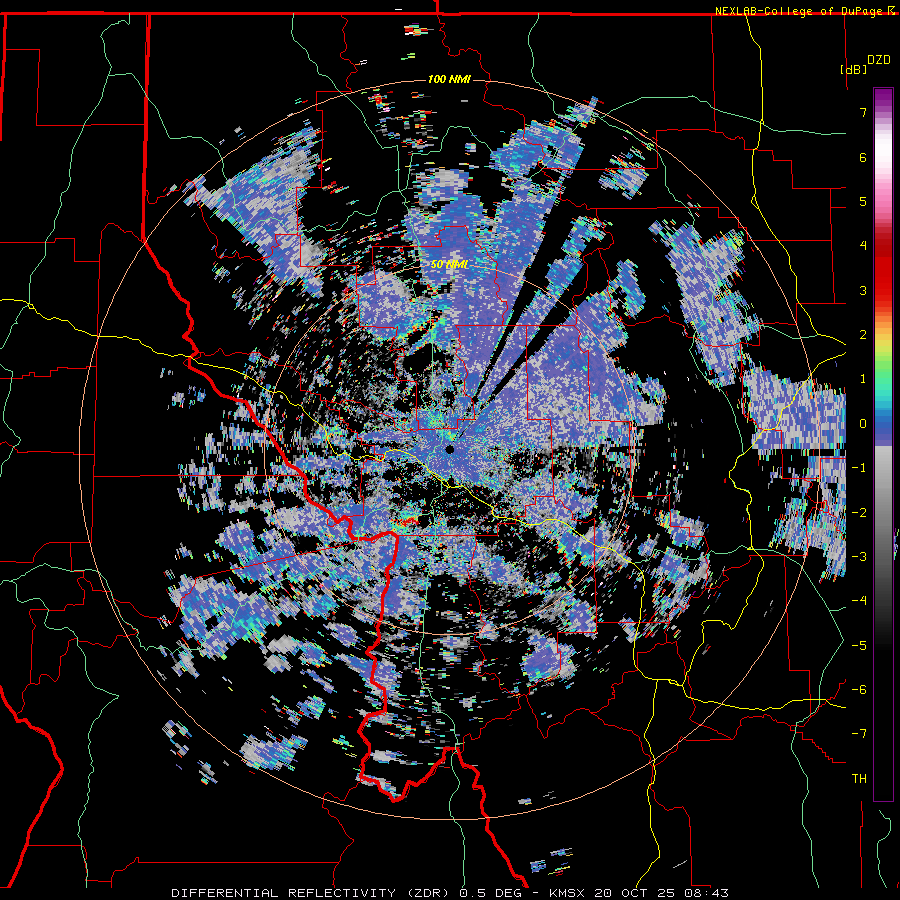Click the 3 value on color scale

863,290
